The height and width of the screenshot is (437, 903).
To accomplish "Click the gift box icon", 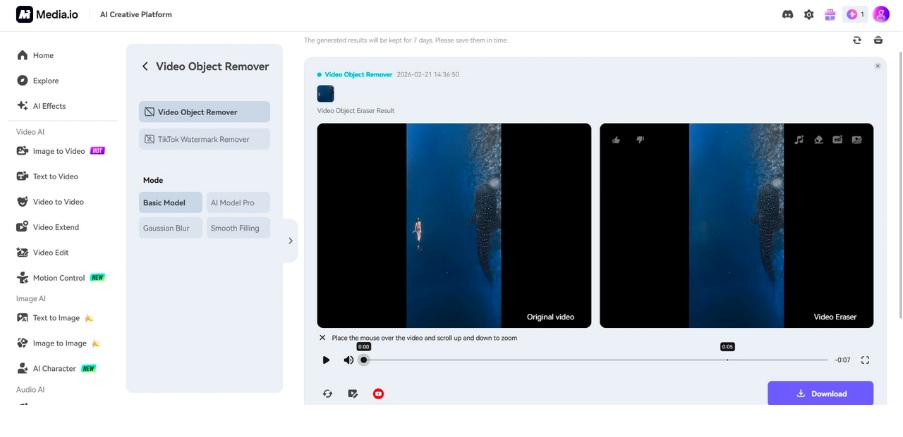I will tap(830, 14).
